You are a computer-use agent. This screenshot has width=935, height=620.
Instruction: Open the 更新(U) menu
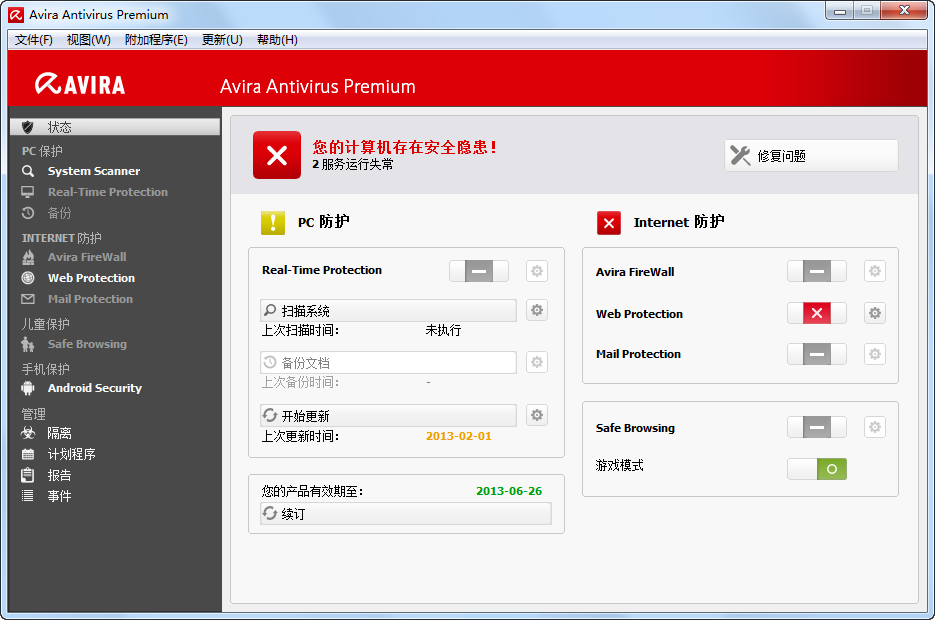pyautogui.click(x=222, y=40)
